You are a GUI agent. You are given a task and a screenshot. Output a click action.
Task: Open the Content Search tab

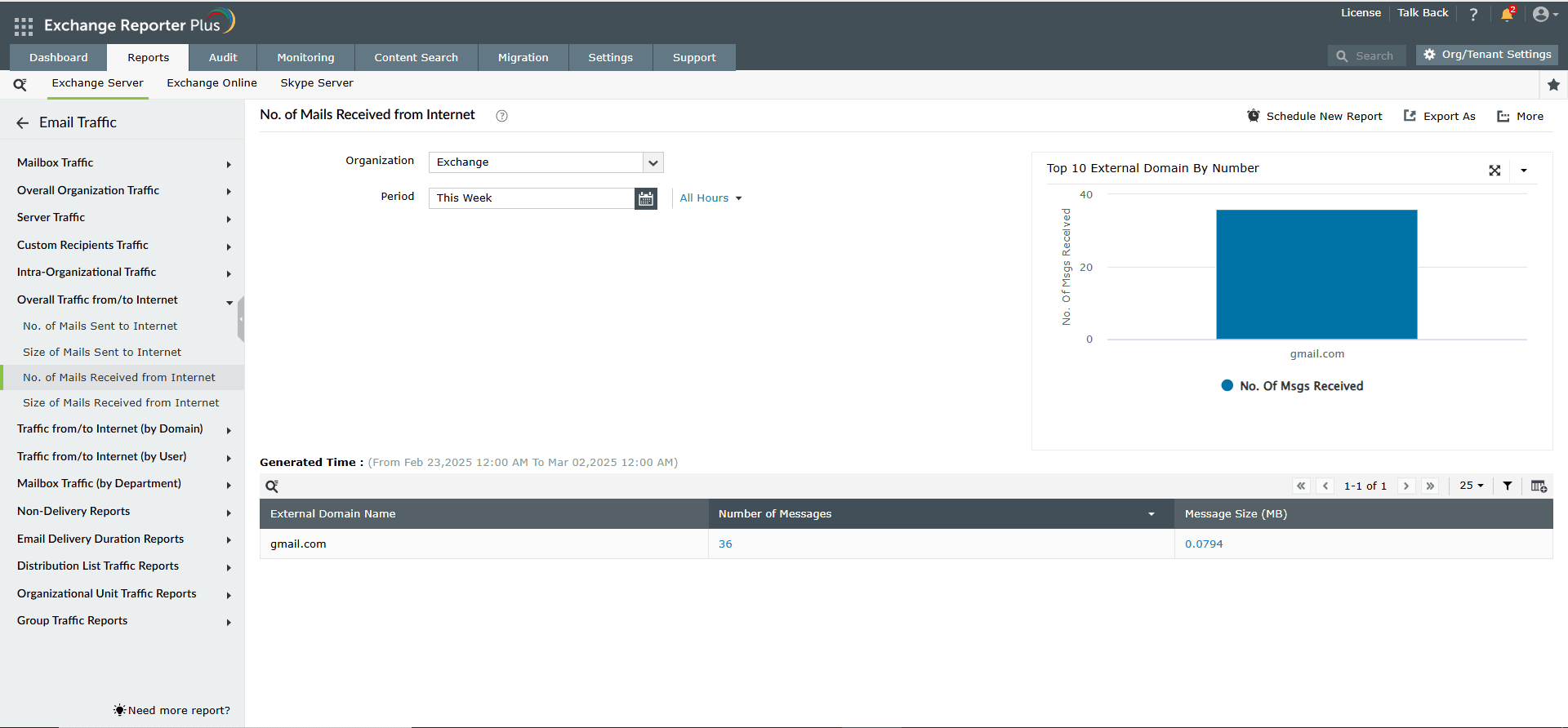[416, 58]
